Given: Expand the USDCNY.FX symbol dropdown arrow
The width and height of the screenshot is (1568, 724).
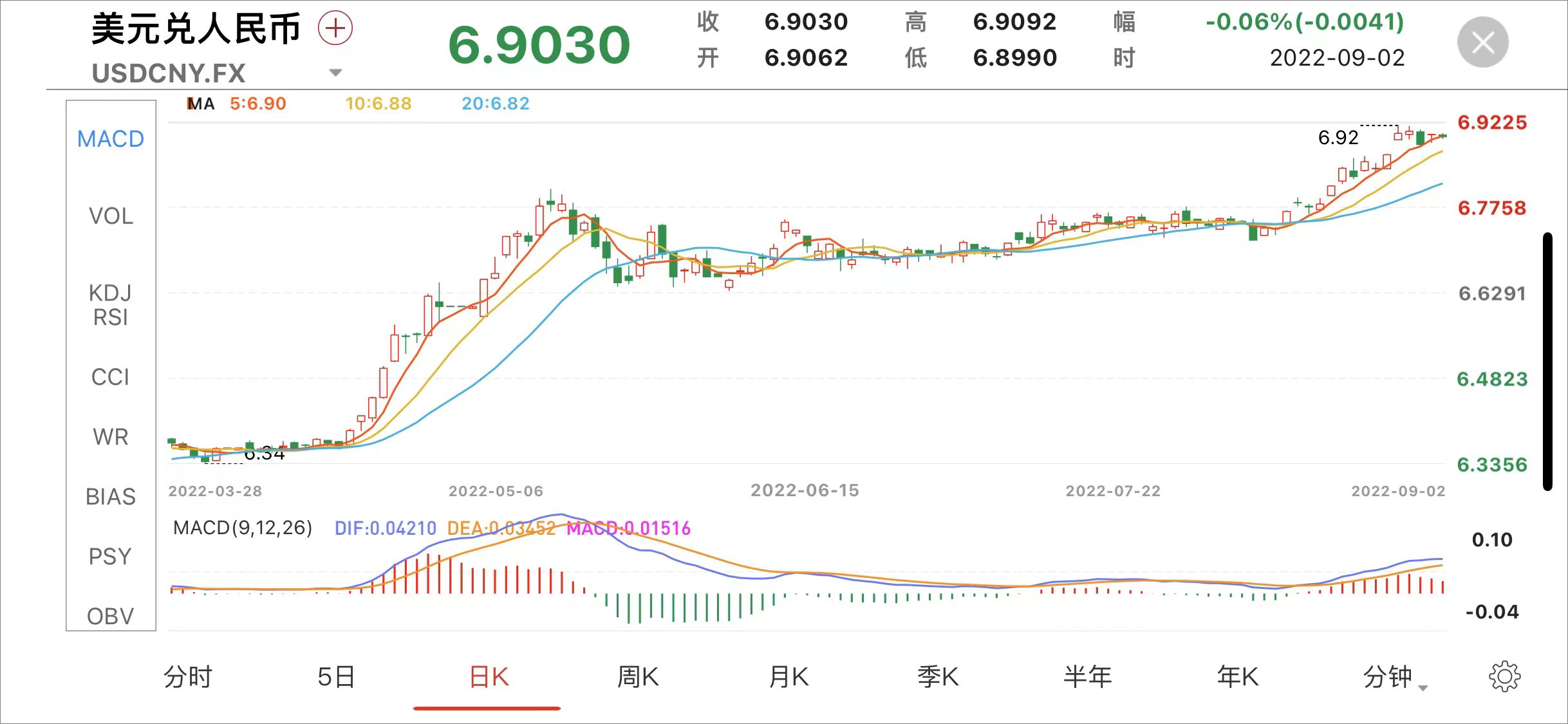Looking at the screenshot, I should 335,72.
